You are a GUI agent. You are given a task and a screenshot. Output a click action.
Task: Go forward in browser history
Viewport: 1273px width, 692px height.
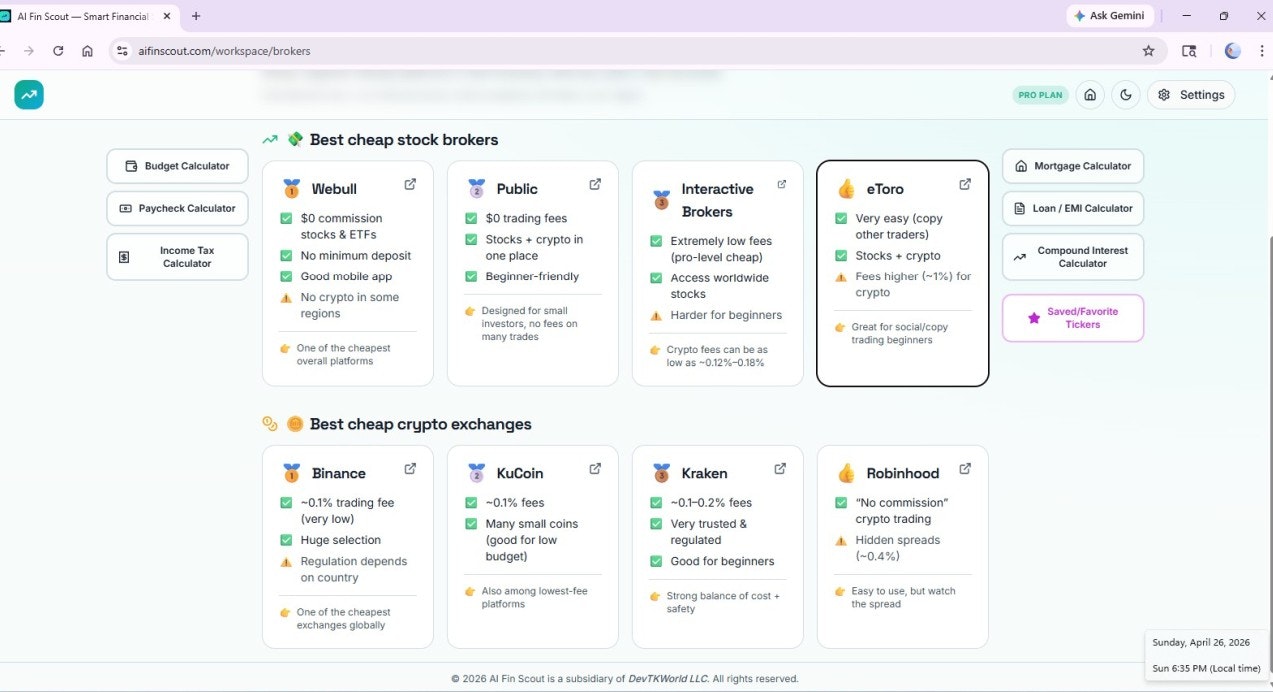[x=29, y=51]
